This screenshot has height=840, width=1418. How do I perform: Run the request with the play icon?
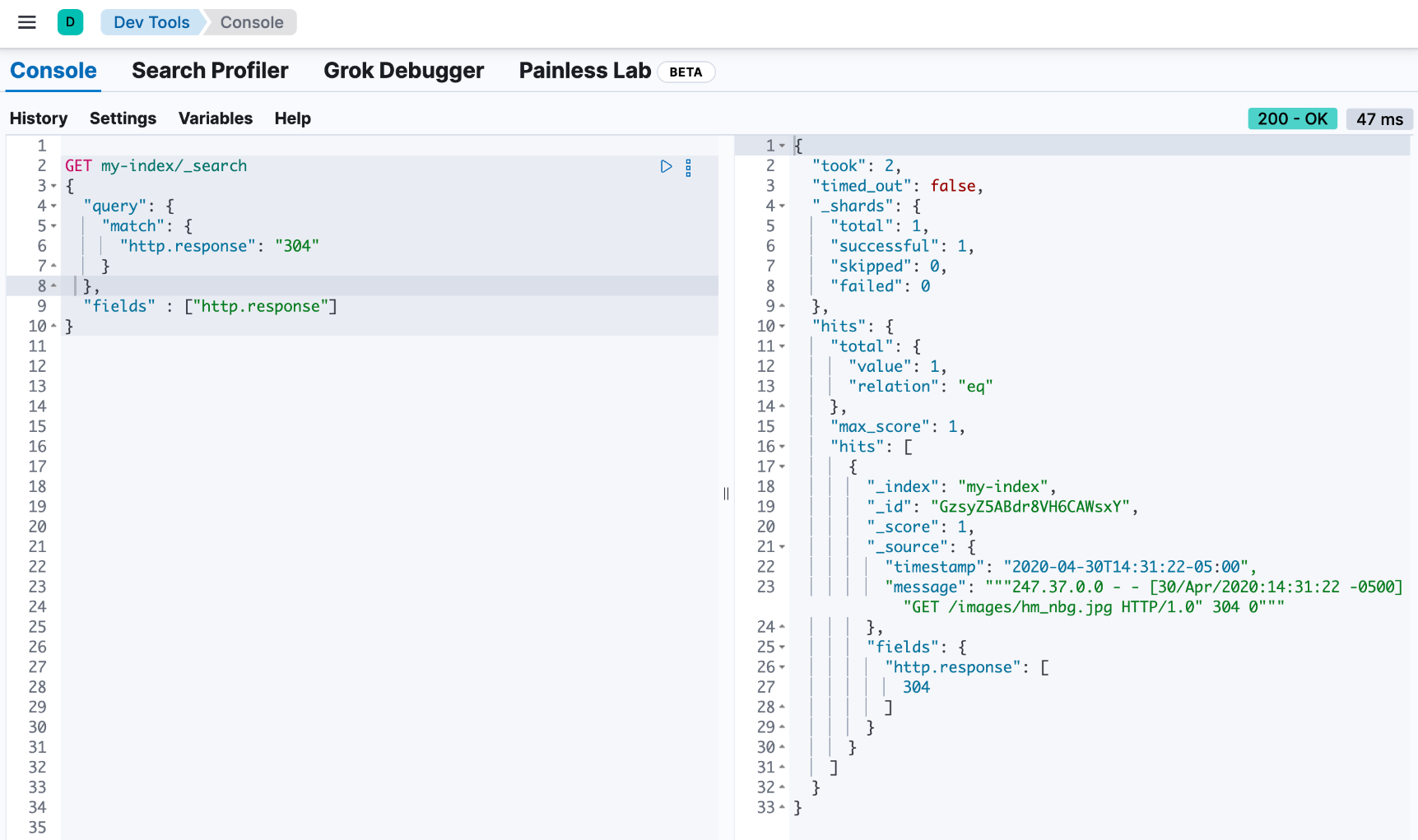[x=666, y=166]
